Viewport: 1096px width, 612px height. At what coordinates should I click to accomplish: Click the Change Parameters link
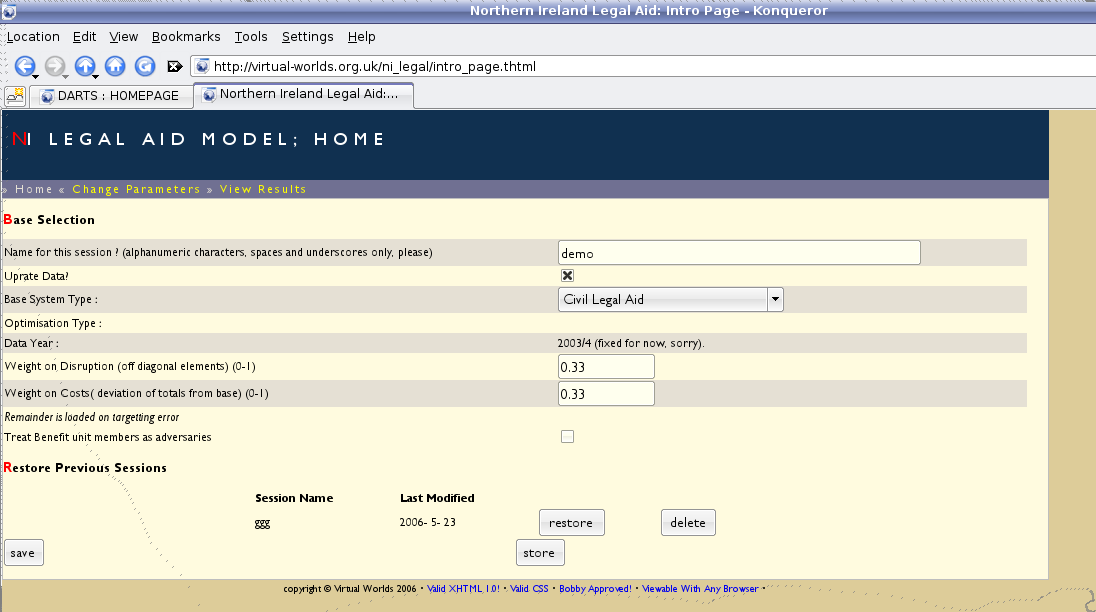tap(137, 189)
